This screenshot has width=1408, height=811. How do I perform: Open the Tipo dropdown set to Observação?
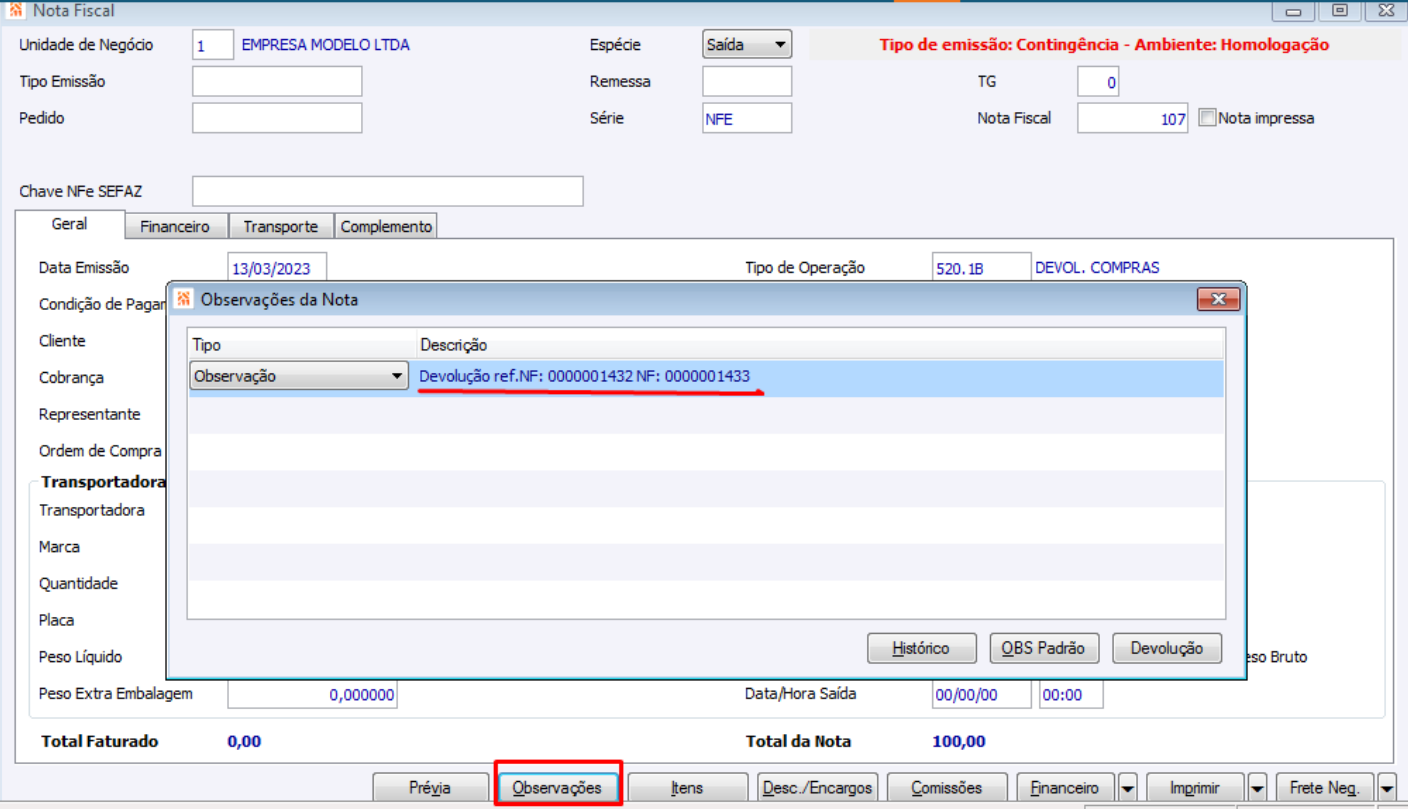click(x=299, y=377)
